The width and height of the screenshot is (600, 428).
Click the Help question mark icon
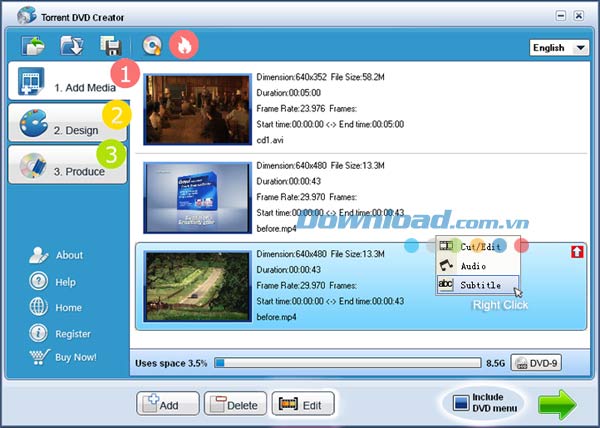click(x=38, y=282)
